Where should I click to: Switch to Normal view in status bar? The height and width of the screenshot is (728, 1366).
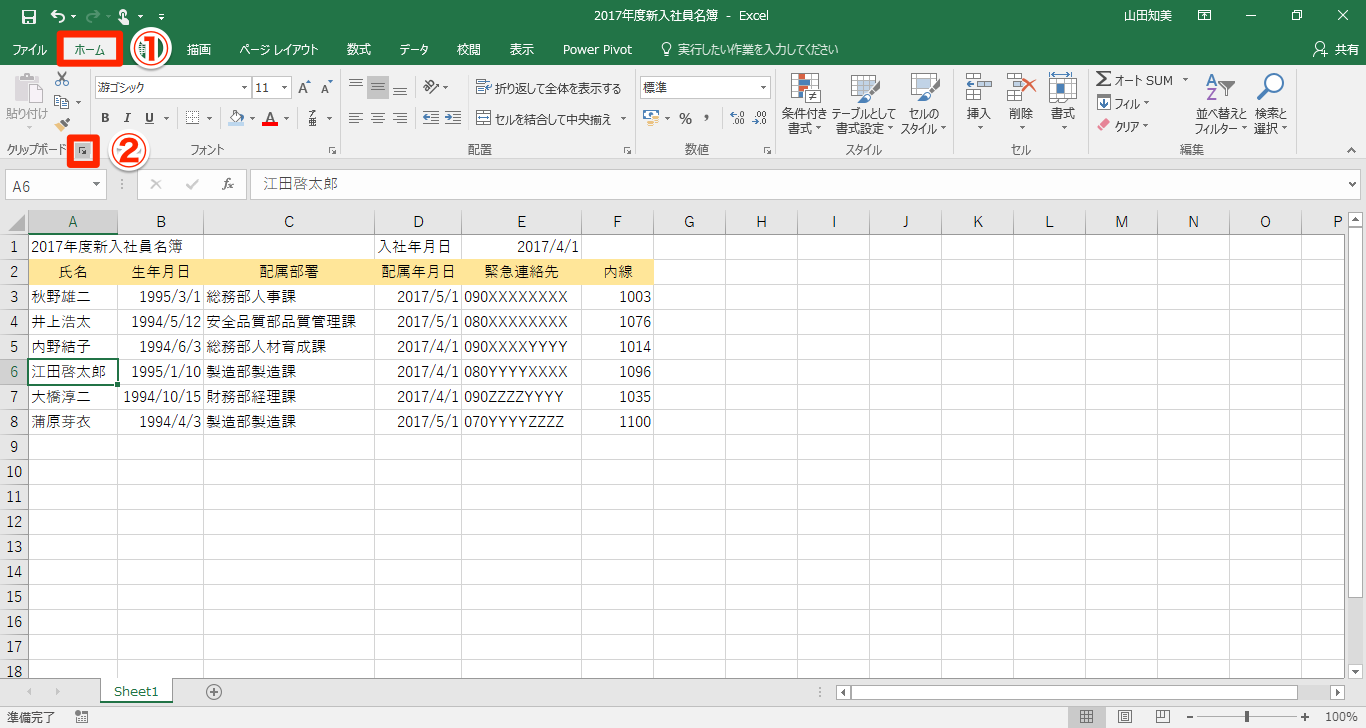[x=1086, y=716]
